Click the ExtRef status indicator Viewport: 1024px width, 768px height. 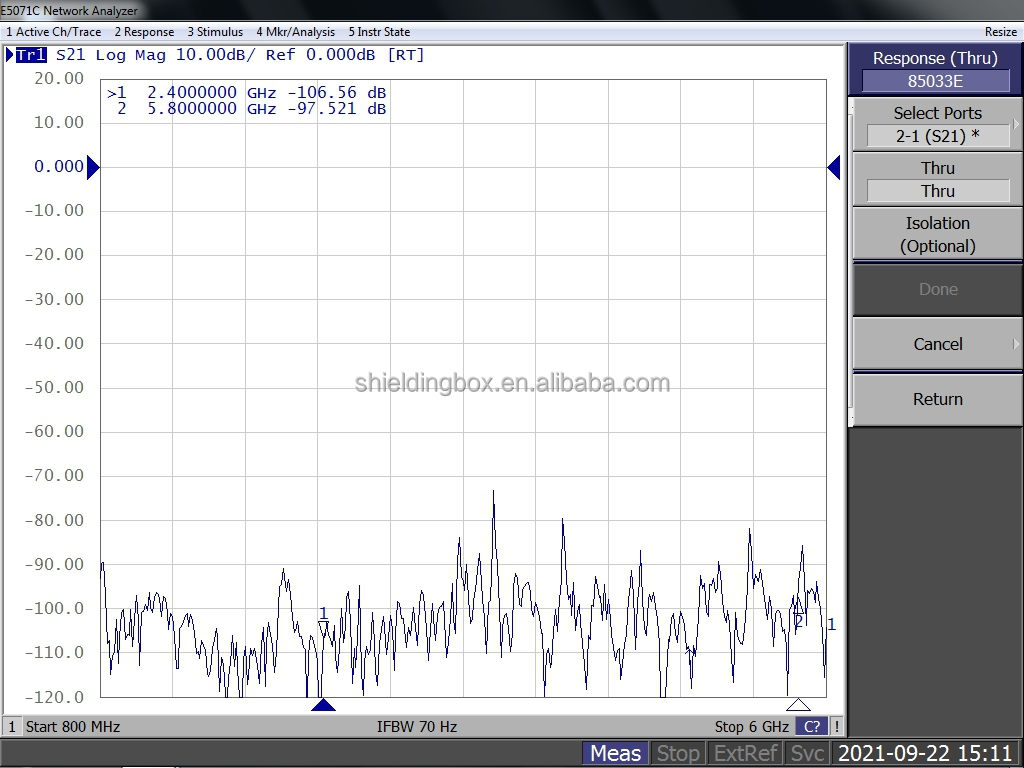746,753
